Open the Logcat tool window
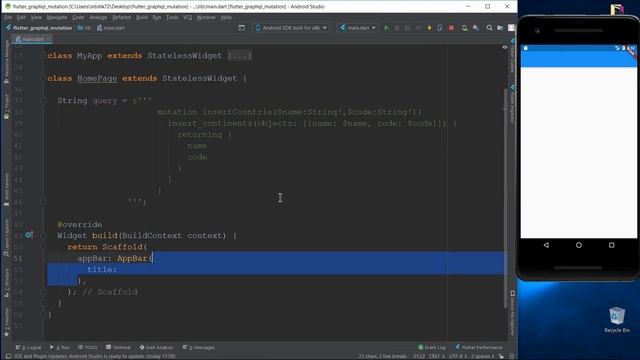This screenshot has height=360, width=640. [29, 347]
